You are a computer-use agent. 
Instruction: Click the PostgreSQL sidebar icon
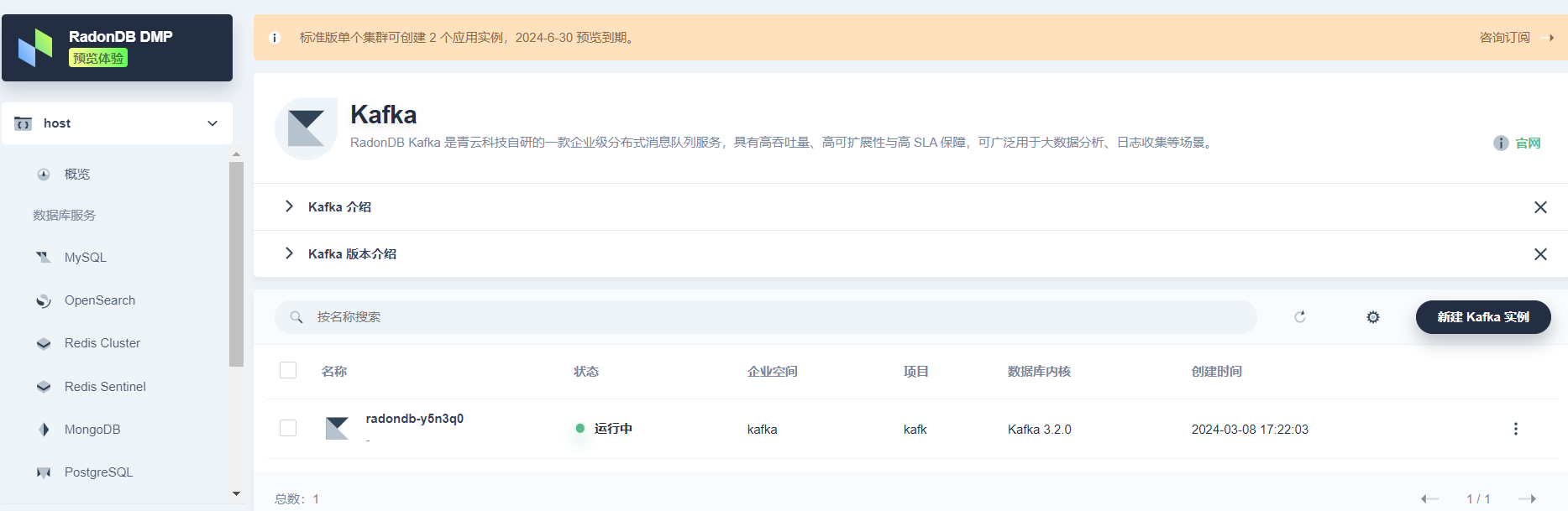click(x=44, y=472)
